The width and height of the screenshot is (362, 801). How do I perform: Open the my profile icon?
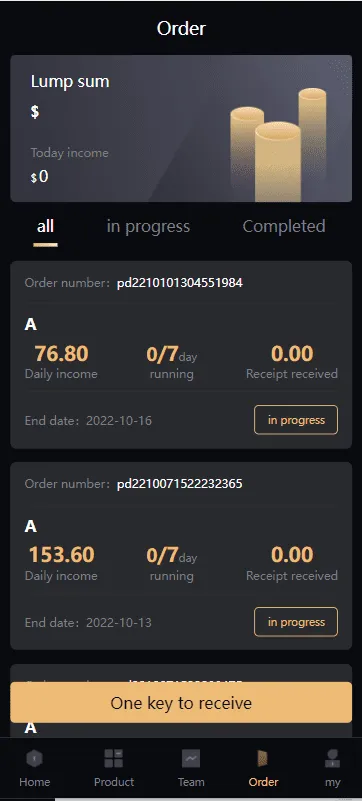click(x=332, y=759)
